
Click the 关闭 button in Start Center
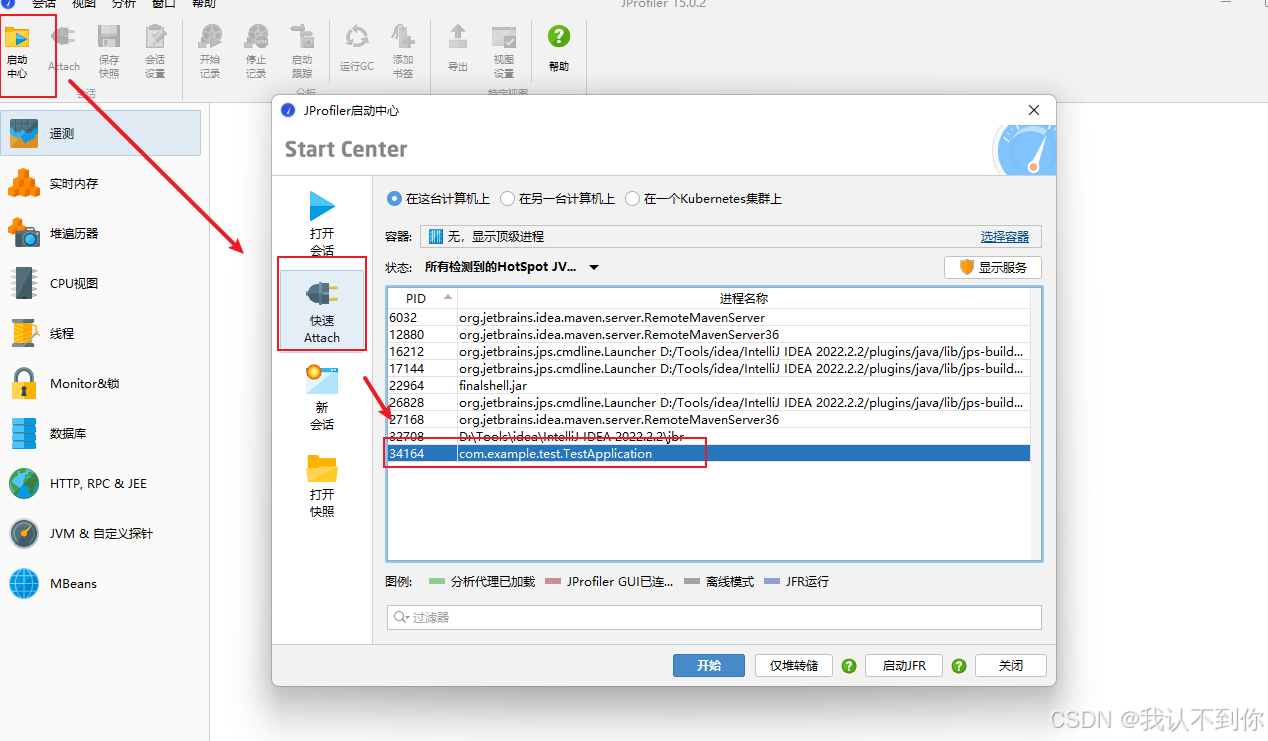pyautogui.click(x=1010, y=665)
